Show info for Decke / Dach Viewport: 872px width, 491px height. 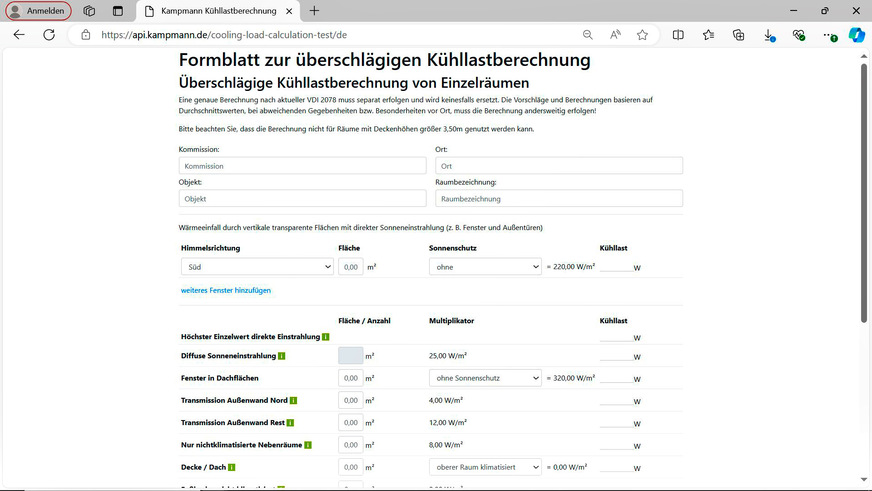click(x=232, y=467)
